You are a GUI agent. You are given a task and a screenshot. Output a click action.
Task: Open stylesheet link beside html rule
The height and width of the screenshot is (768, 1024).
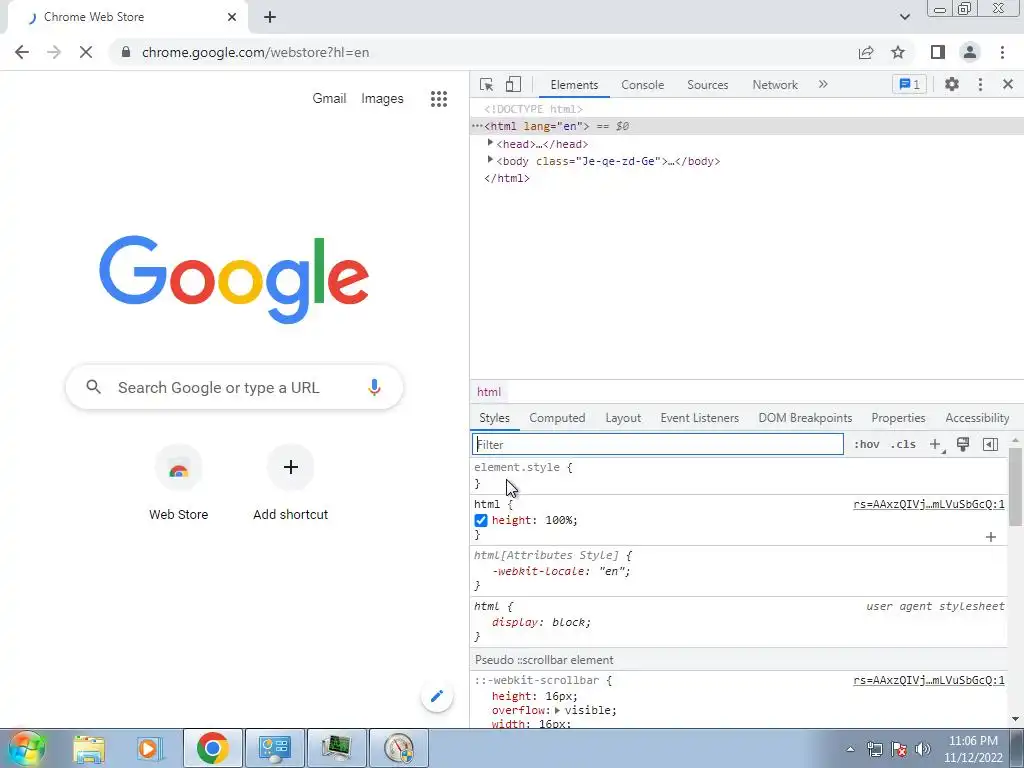pyautogui.click(x=929, y=504)
